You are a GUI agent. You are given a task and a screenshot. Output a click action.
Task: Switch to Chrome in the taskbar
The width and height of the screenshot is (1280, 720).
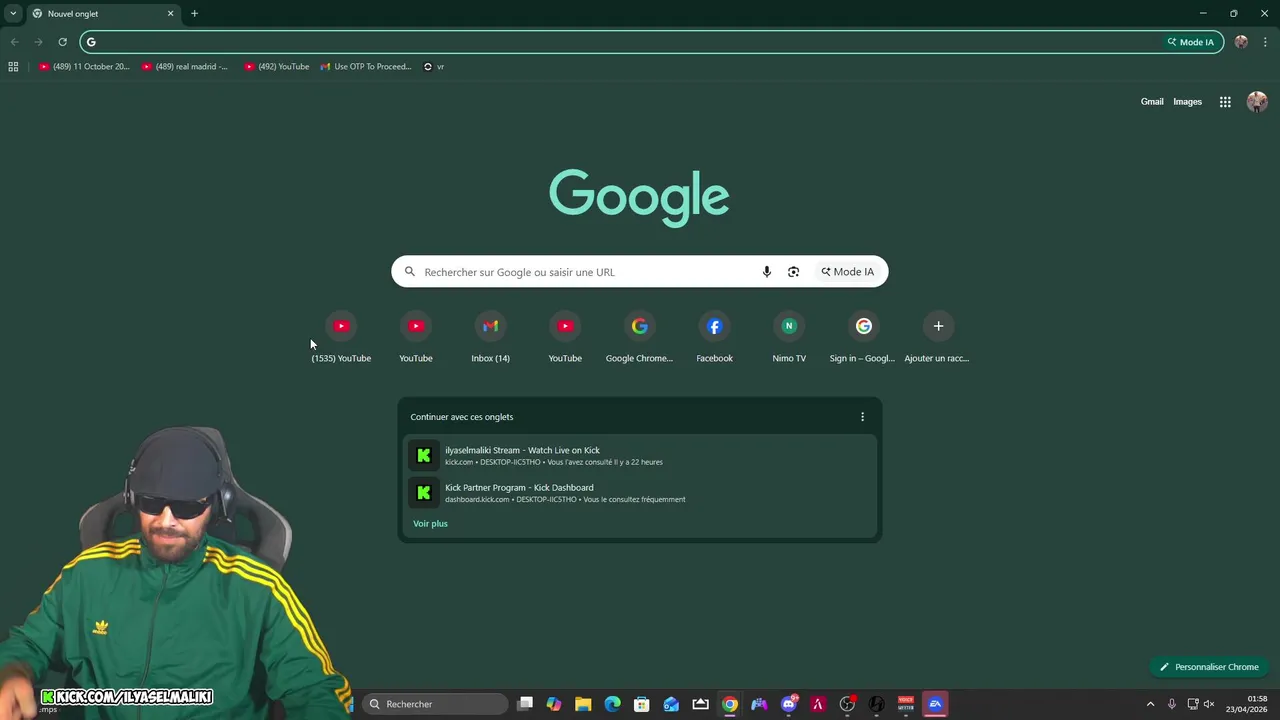[x=730, y=704]
